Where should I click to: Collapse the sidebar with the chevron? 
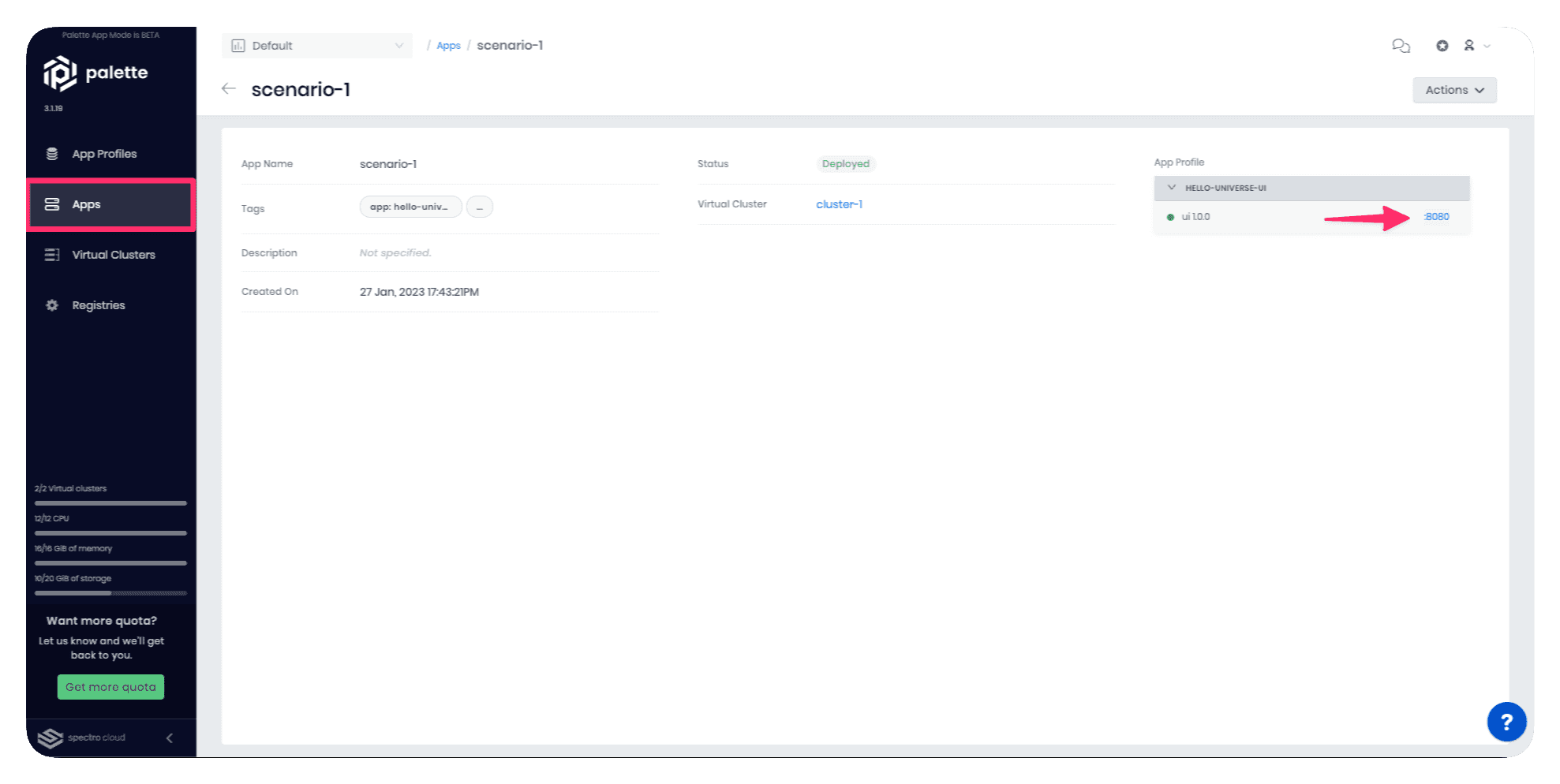(x=169, y=738)
